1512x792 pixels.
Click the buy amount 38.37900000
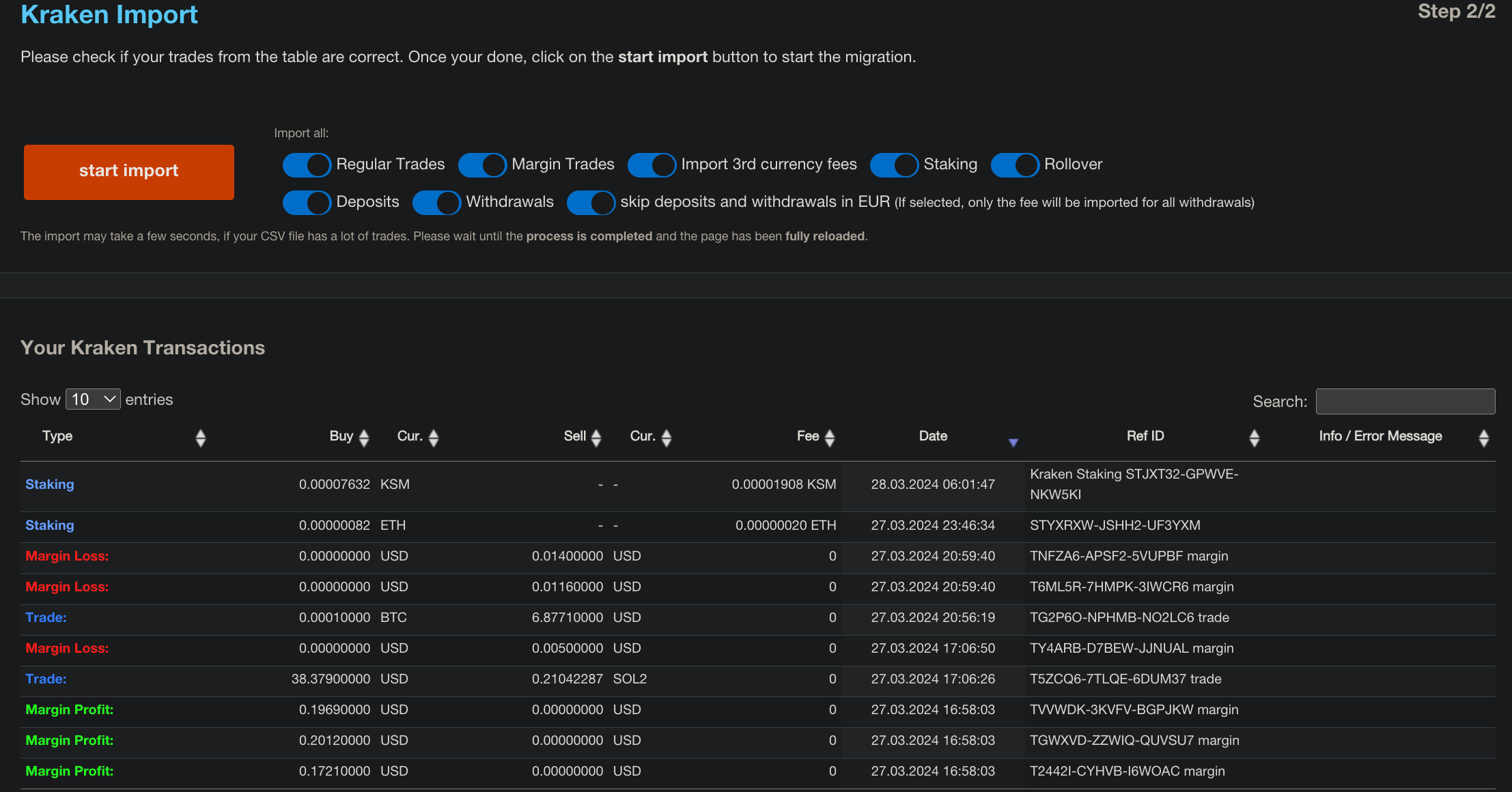click(x=331, y=679)
